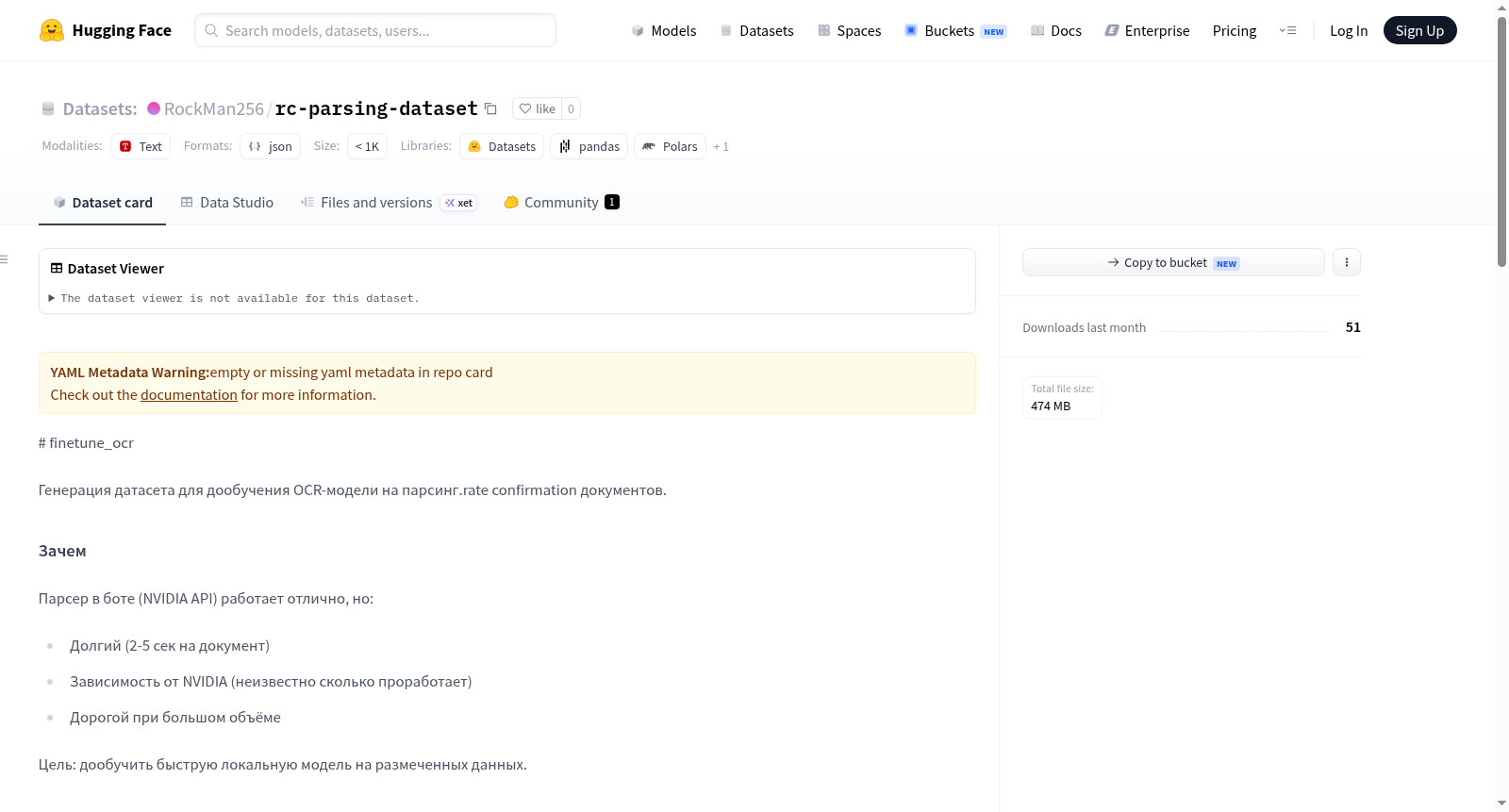Select the Polars library tag
This screenshot has width=1509, height=812.
click(x=670, y=146)
